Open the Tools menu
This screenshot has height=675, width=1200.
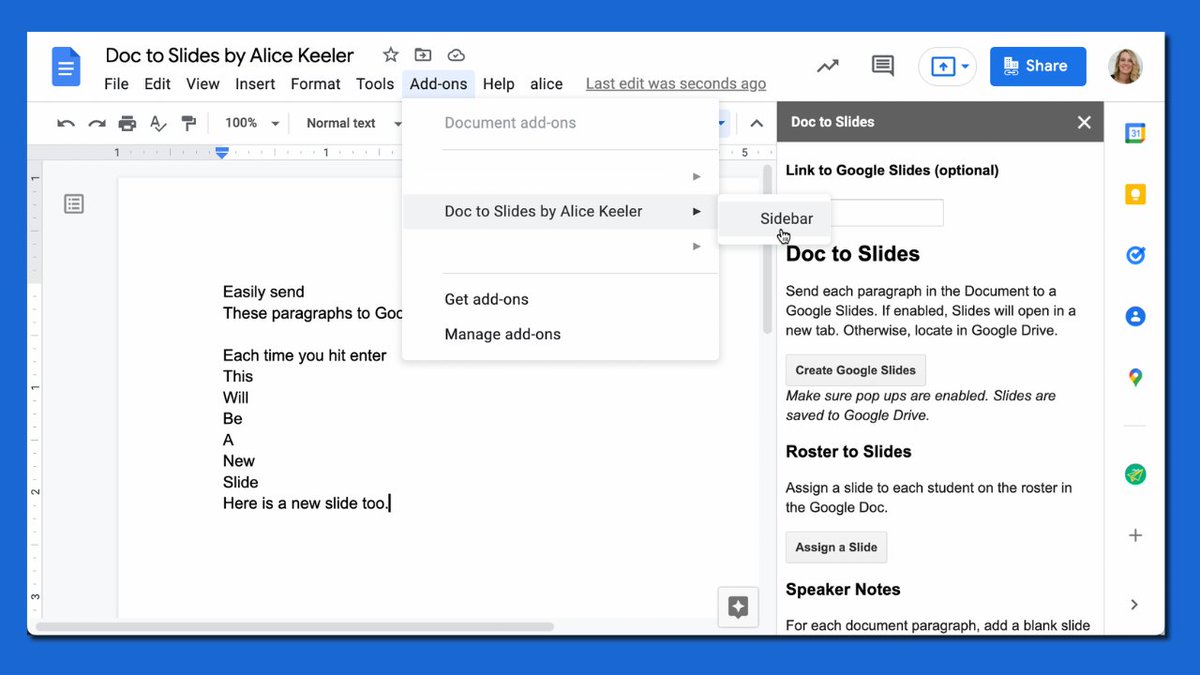coord(375,84)
